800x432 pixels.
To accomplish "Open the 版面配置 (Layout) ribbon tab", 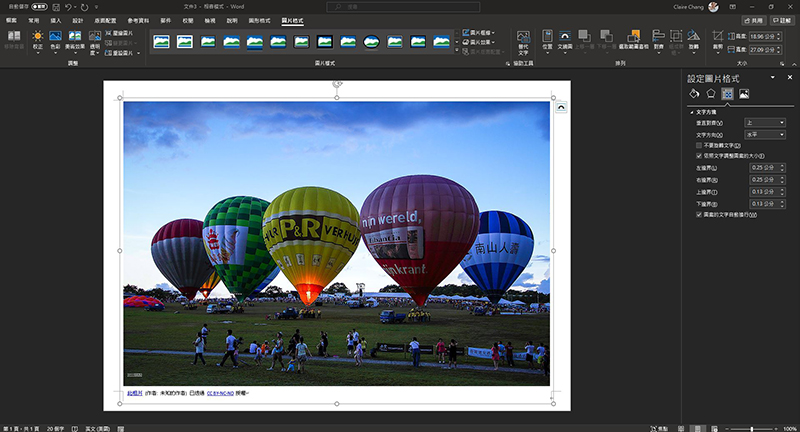I will pyautogui.click(x=106, y=20).
